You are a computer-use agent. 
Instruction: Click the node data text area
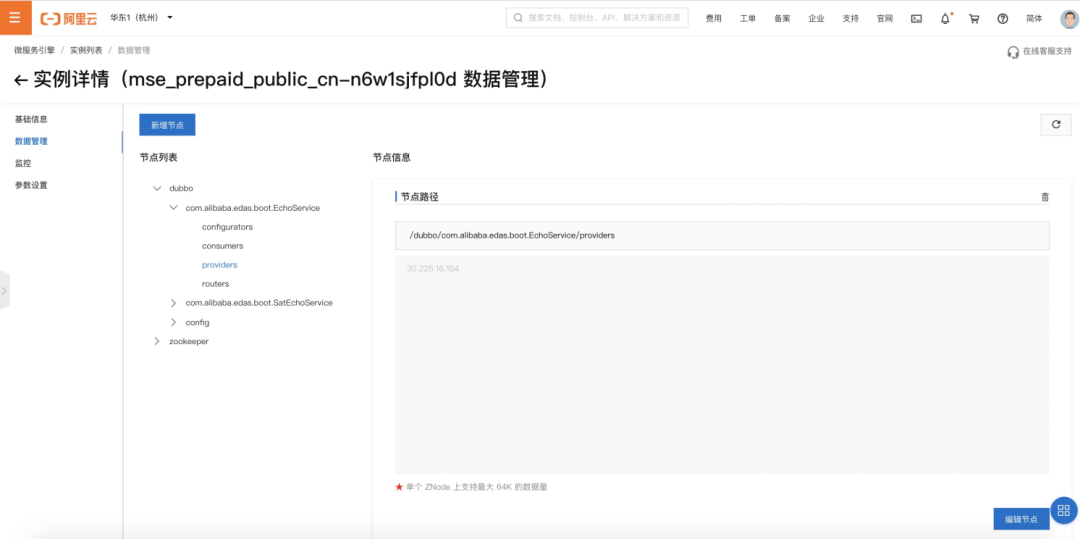(722, 364)
